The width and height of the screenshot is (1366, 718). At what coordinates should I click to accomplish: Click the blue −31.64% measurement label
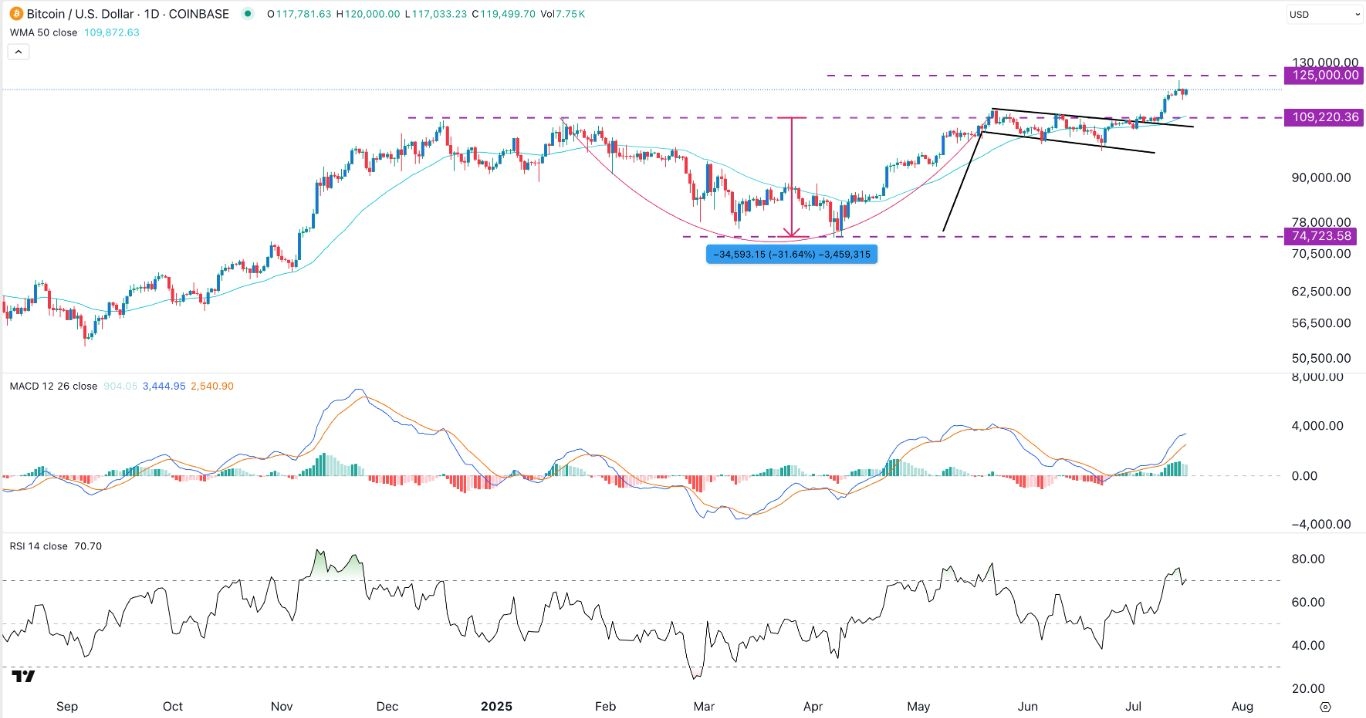791,255
